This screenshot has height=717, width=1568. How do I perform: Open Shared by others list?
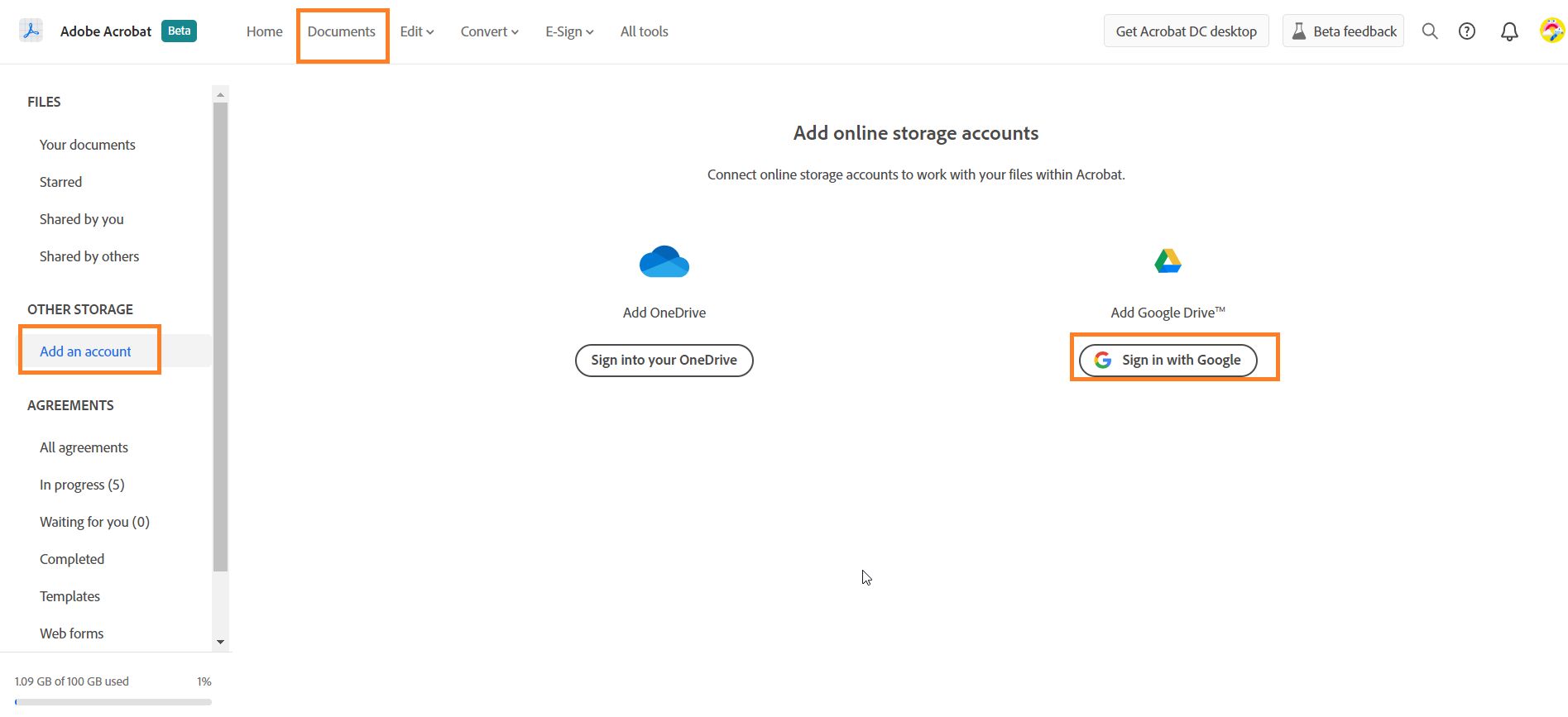coord(89,256)
